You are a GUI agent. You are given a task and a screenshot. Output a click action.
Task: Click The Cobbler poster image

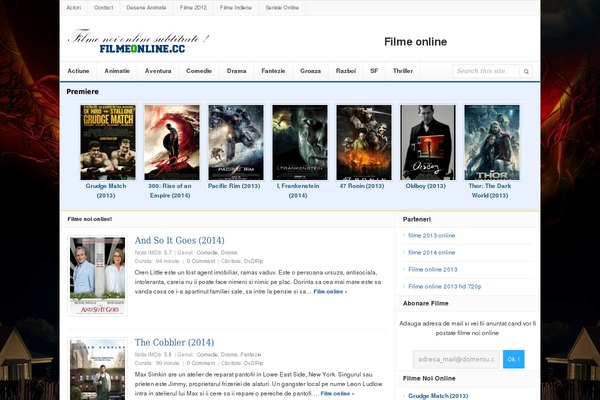pyautogui.click(x=98, y=369)
